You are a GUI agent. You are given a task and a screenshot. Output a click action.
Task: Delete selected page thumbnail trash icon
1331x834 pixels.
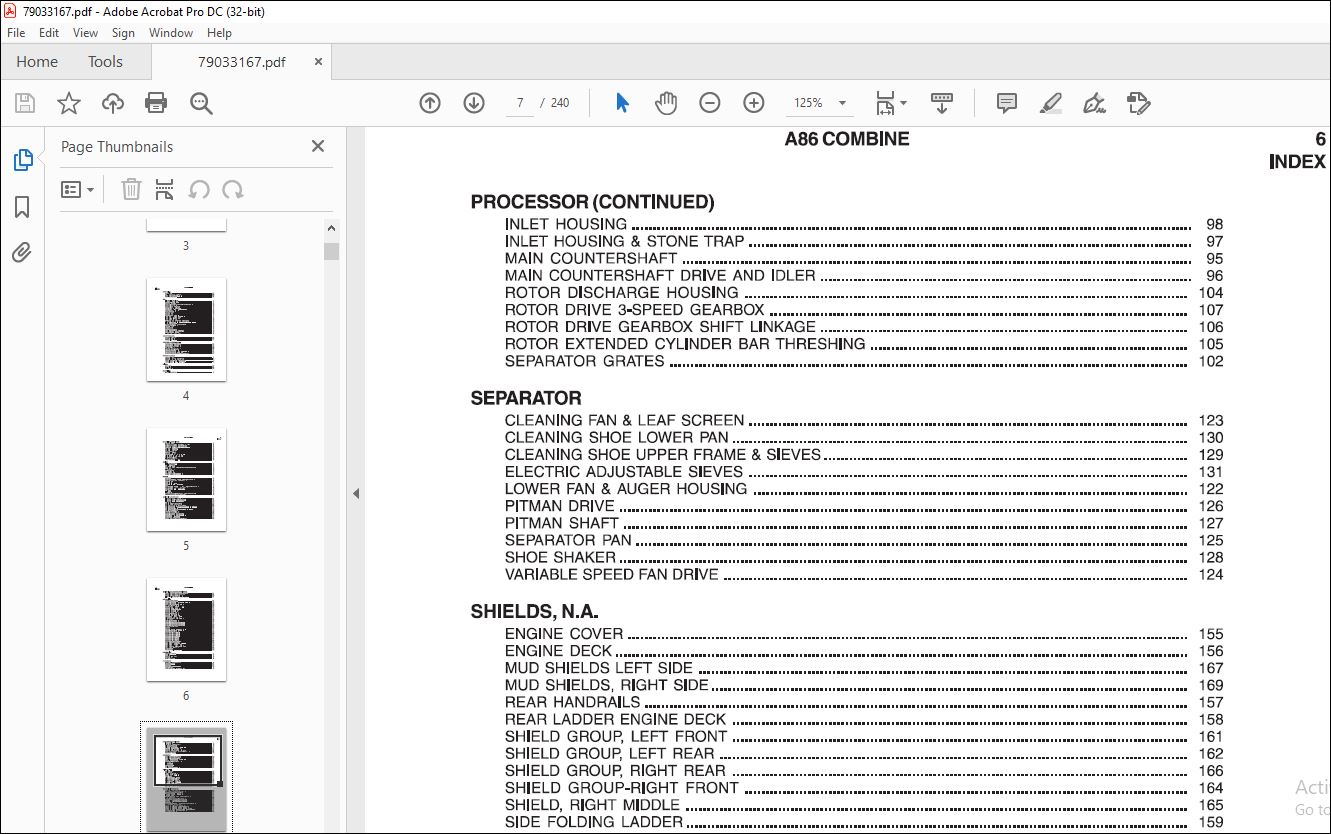click(131, 189)
